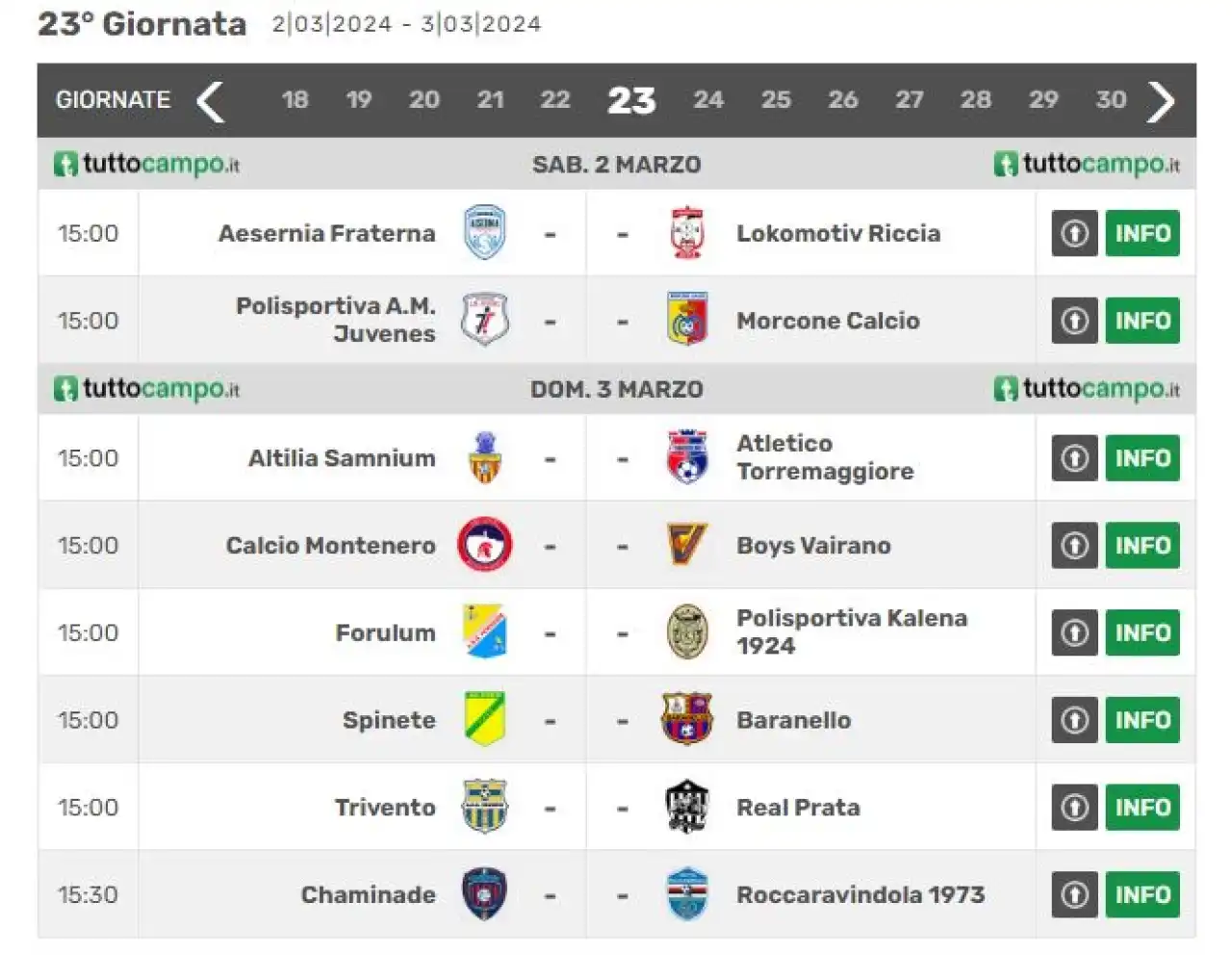Select giornata 30 in navigation bar
The image size is (1232, 955).
[1111, 100]
